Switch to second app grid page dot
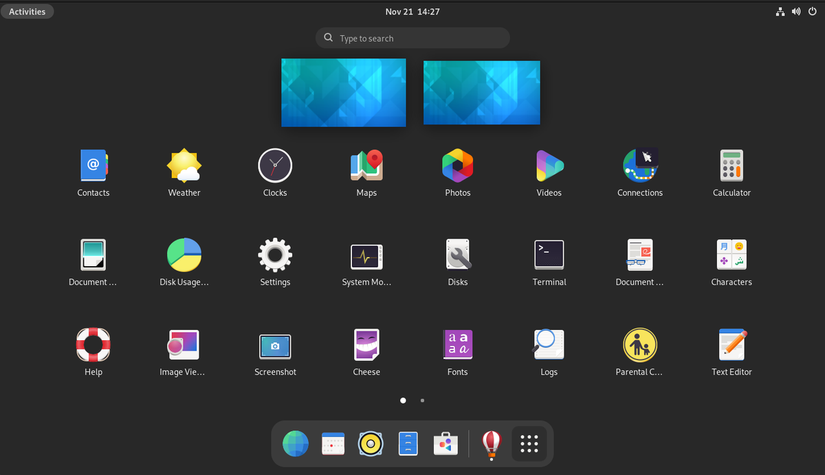The height and width of the screenshot is (475, 825). [422, 400]
